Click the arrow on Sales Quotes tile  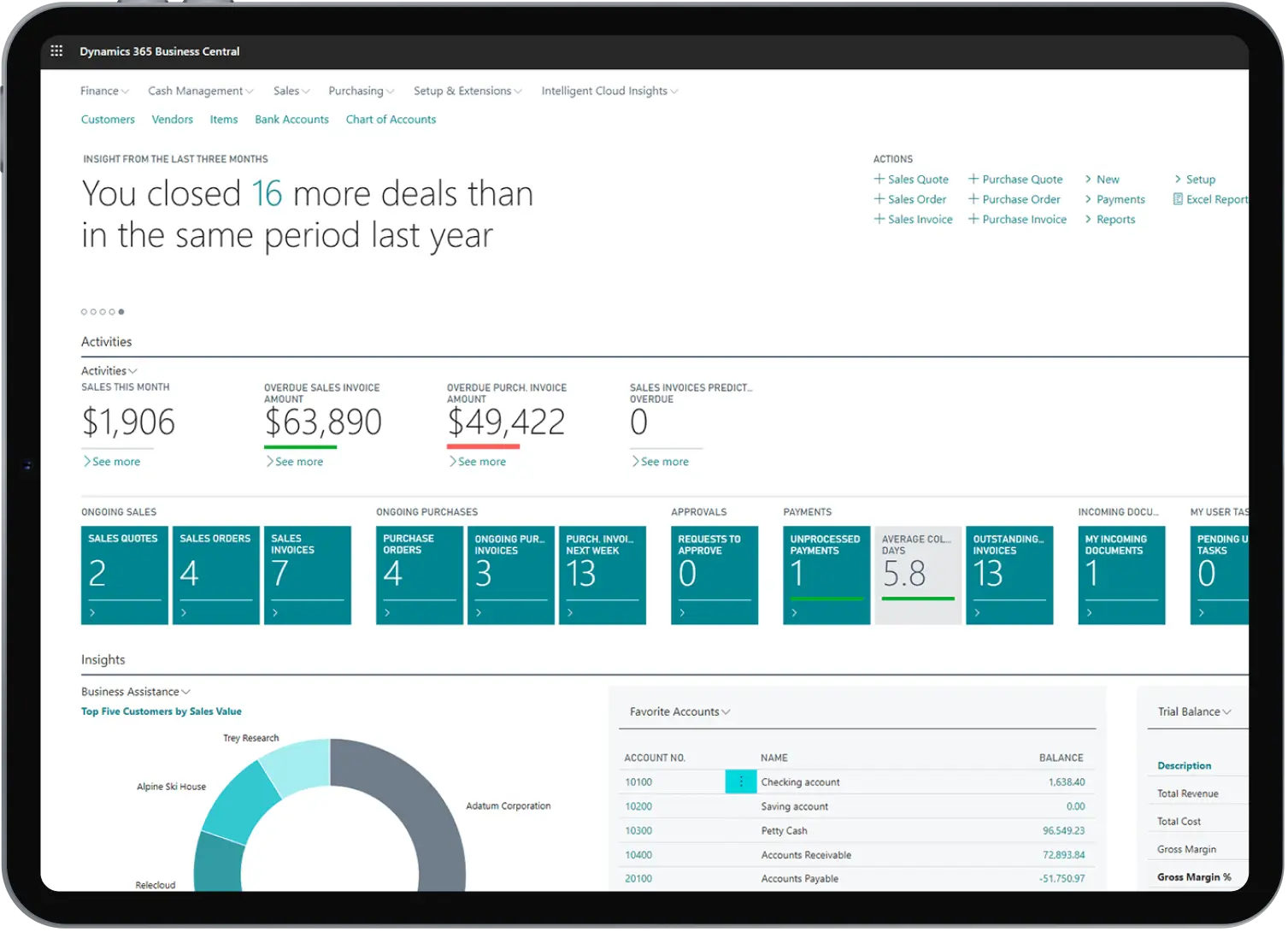pyautogui.click(x=92, y=613)
